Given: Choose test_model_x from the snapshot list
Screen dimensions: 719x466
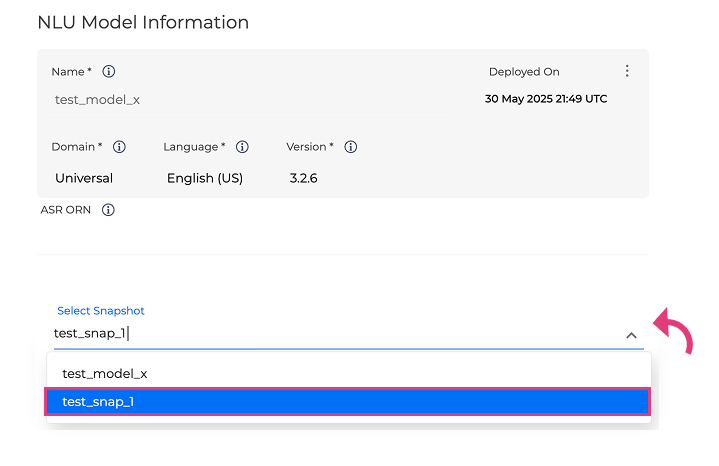Looking at the screenshot, I should point(105,373).
